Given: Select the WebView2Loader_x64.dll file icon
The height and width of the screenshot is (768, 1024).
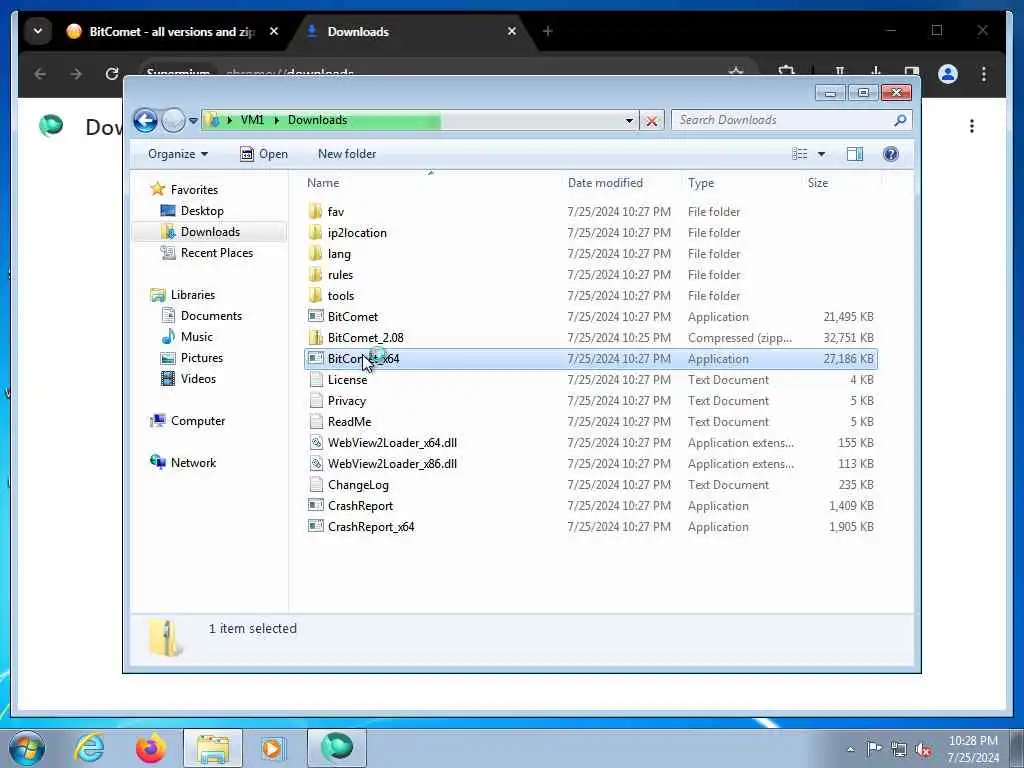Looking at the screenshot, I should tap(315, 443).
